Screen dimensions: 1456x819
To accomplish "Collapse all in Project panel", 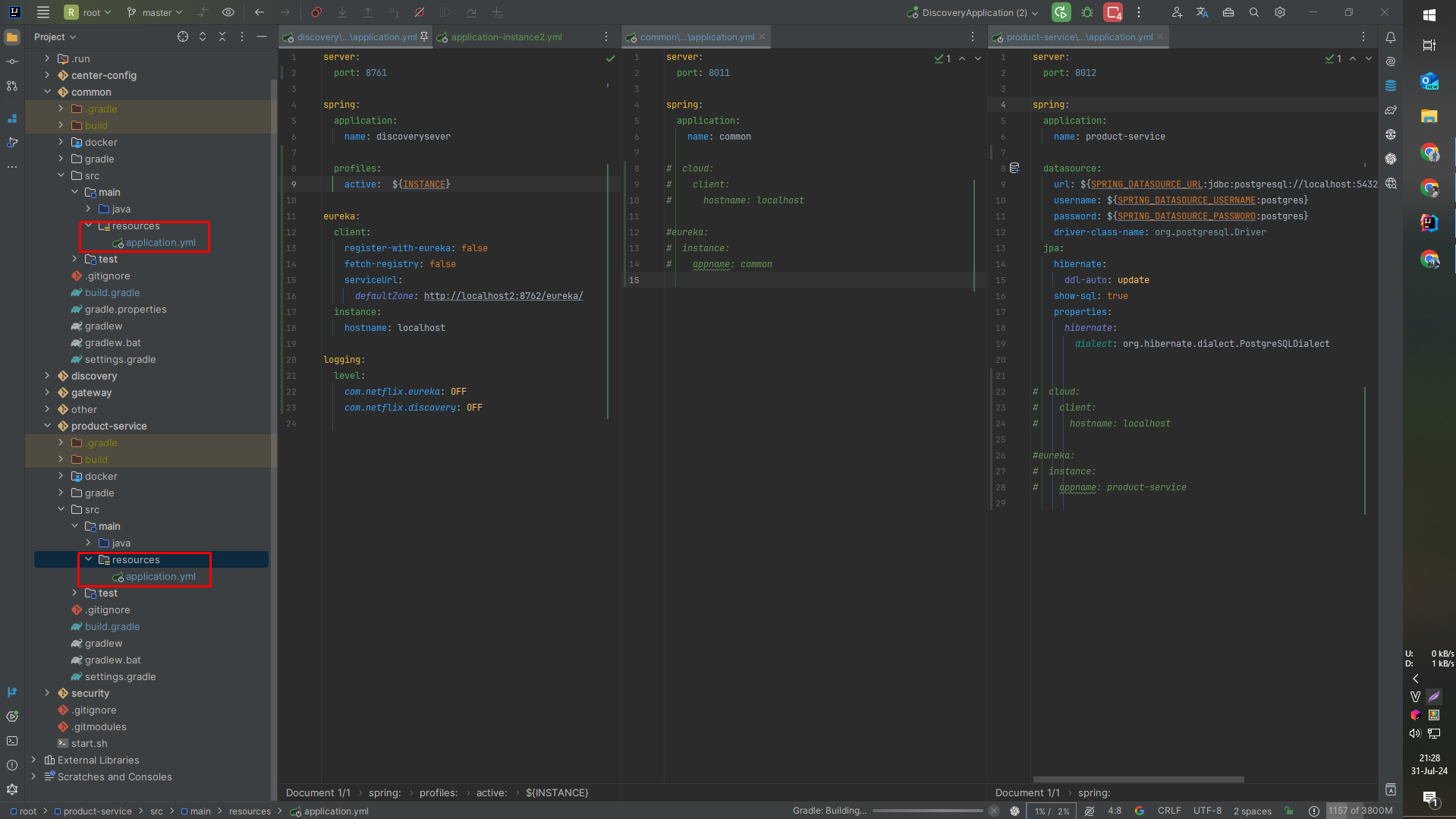I will [x=222, y=36].
